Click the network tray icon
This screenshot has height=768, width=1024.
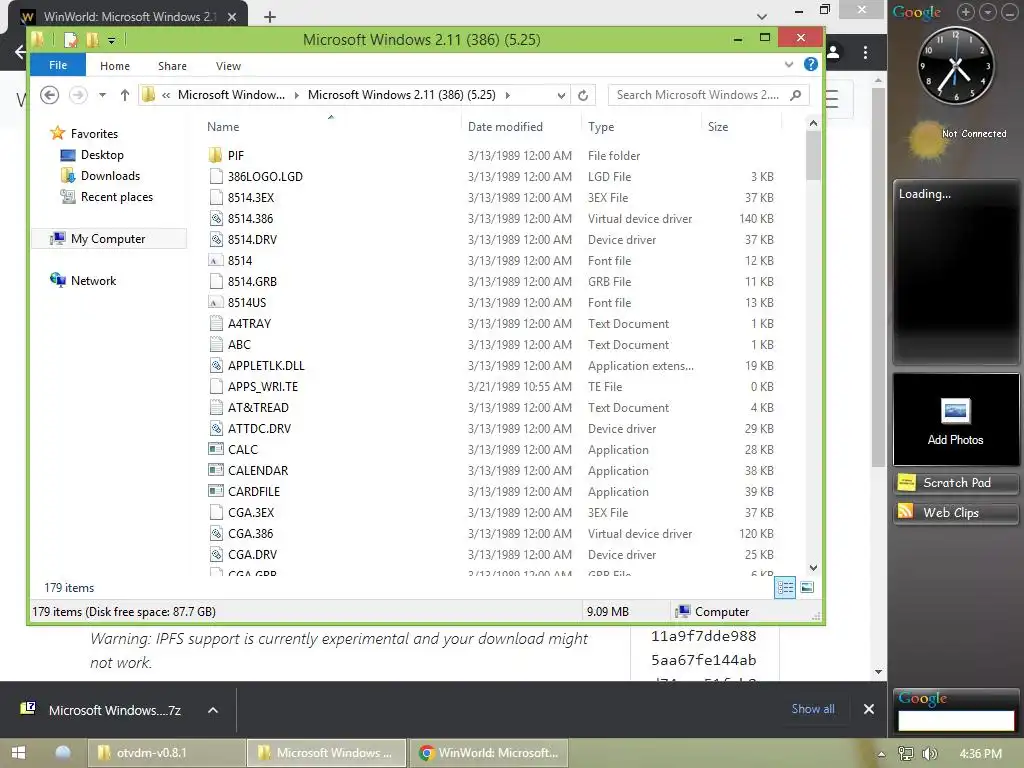coord(906,754)
